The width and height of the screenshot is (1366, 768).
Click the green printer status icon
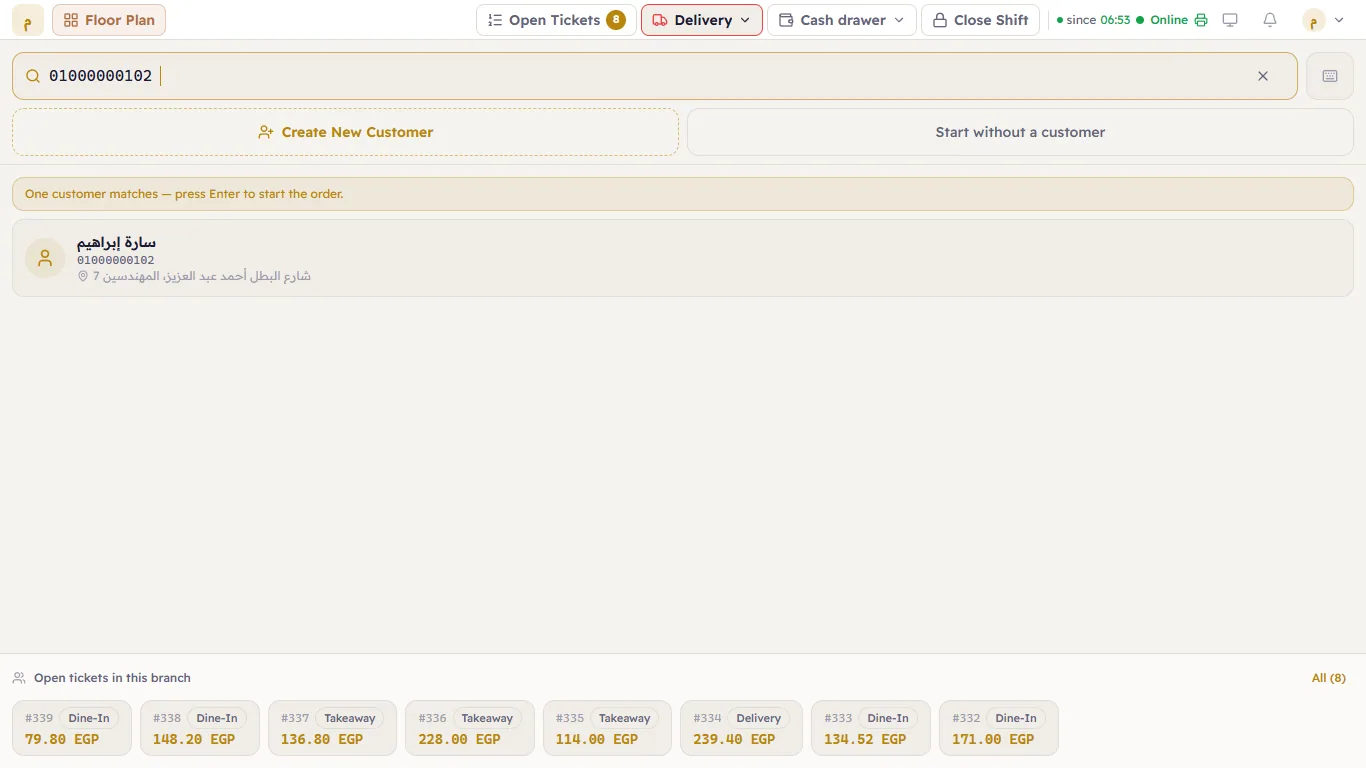[1201, 20]
